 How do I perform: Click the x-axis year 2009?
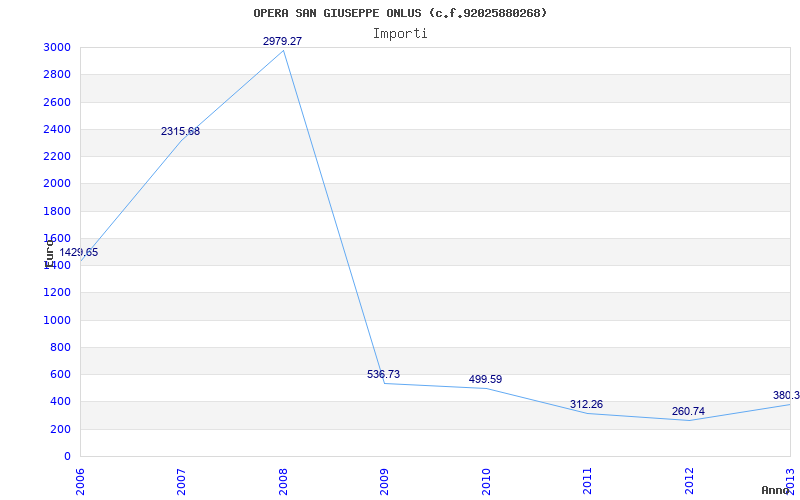pyautogui.click(x=385, y=481)
